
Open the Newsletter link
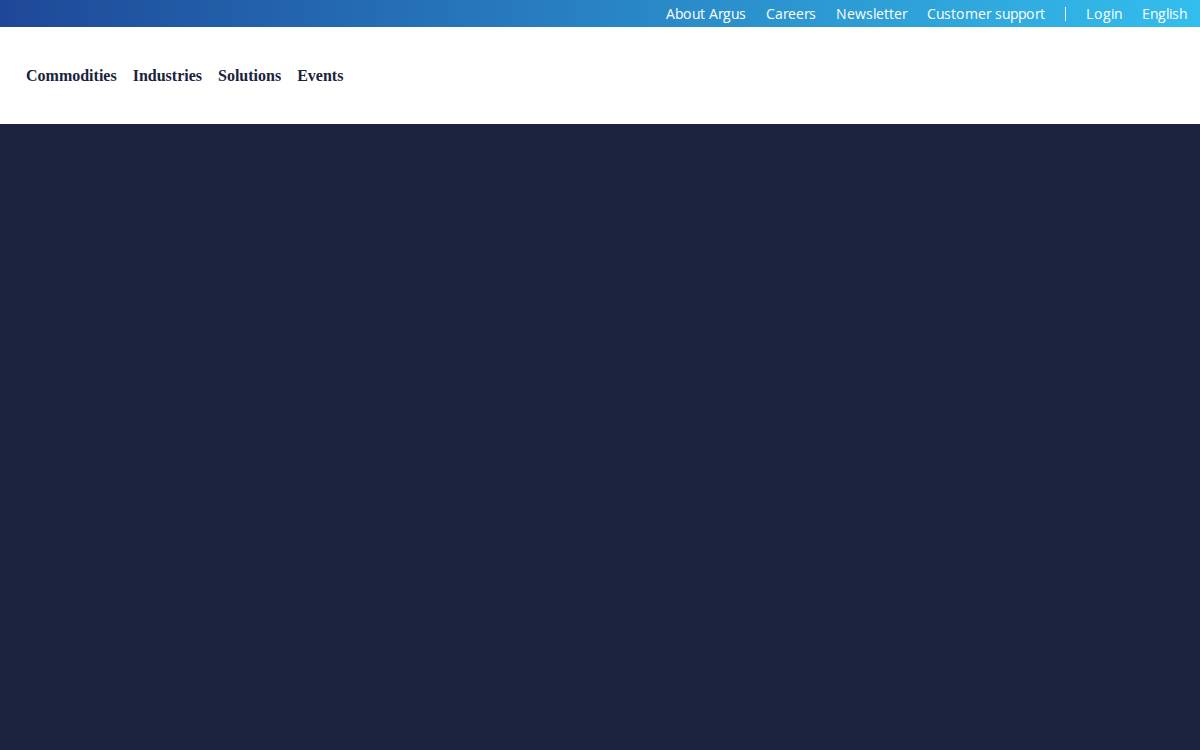tap(872, 14)
